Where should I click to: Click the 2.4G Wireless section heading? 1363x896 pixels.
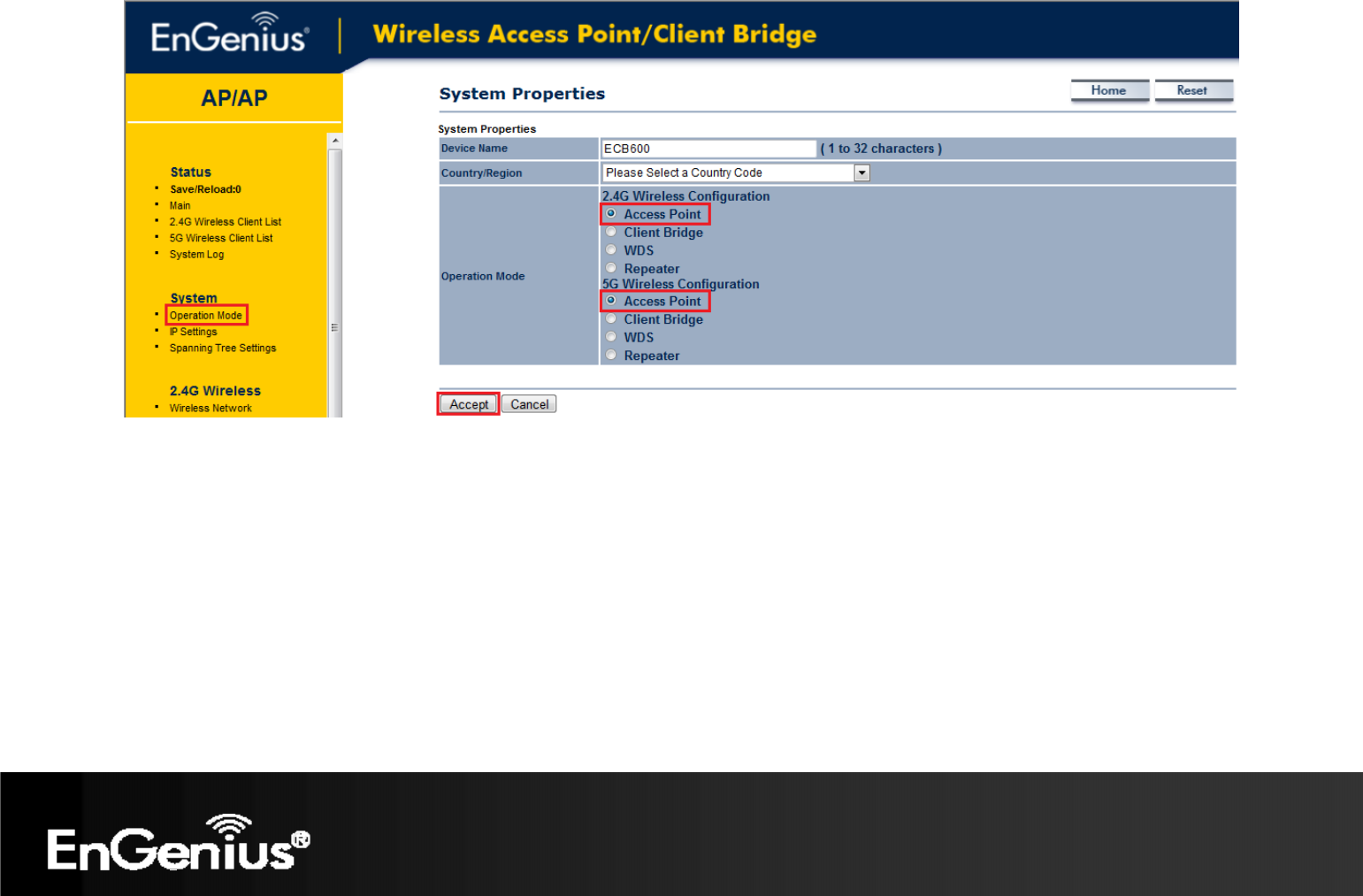pos(215,391)
